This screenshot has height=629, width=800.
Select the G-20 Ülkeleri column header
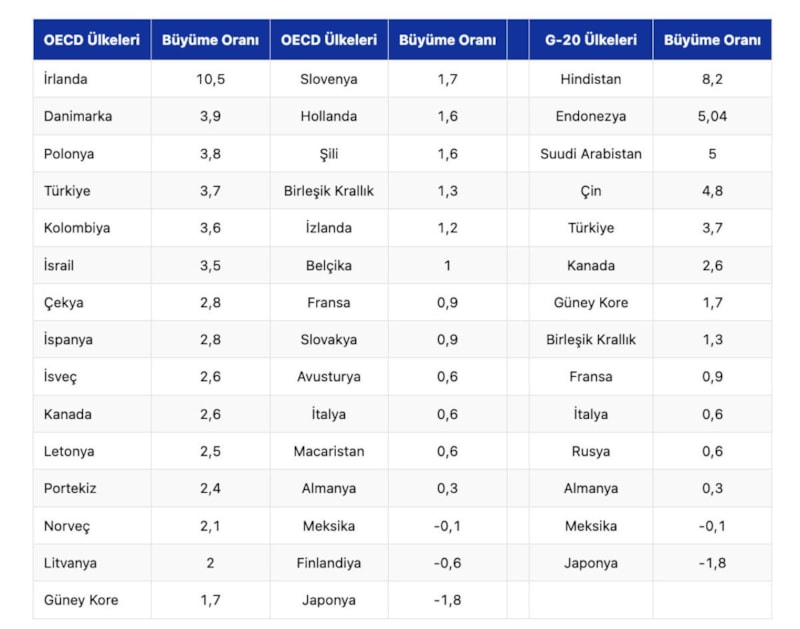[x=591, y=40]
